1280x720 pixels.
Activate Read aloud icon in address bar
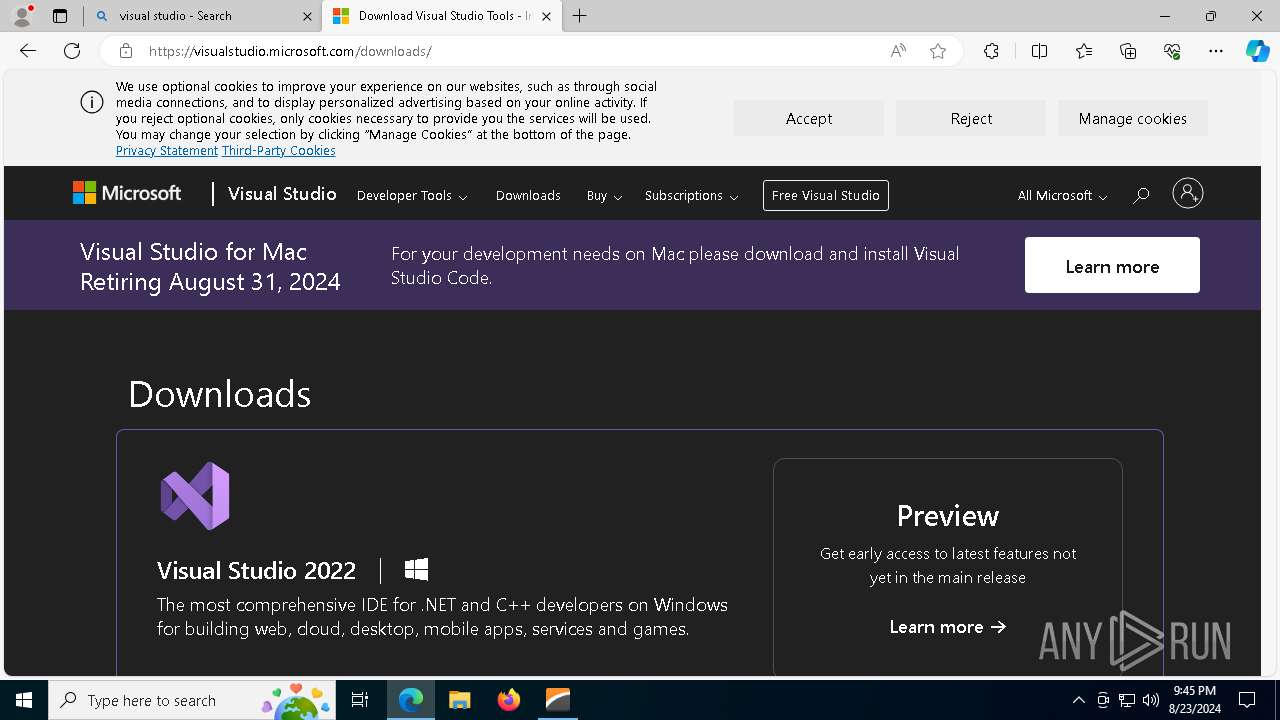(x=898, y=51)
